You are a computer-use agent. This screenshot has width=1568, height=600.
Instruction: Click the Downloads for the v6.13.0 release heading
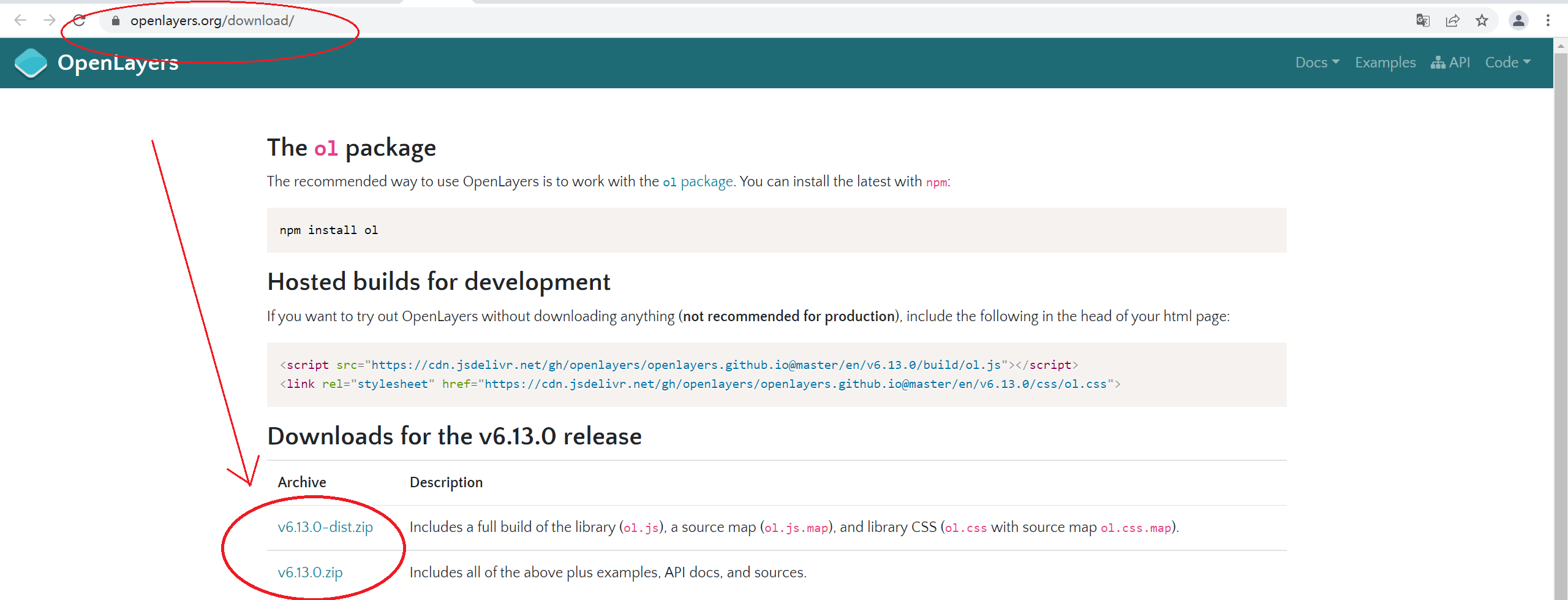[454, 436]
